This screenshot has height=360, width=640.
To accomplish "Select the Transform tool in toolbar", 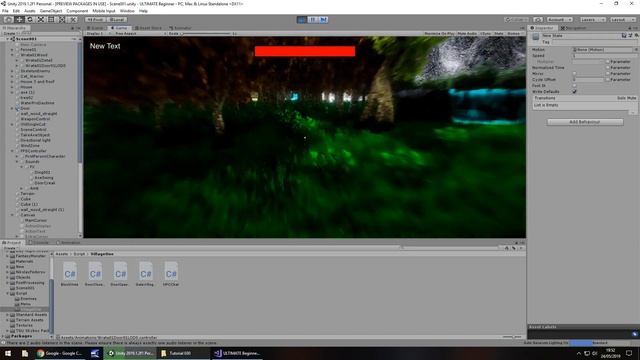I will 62,20.
